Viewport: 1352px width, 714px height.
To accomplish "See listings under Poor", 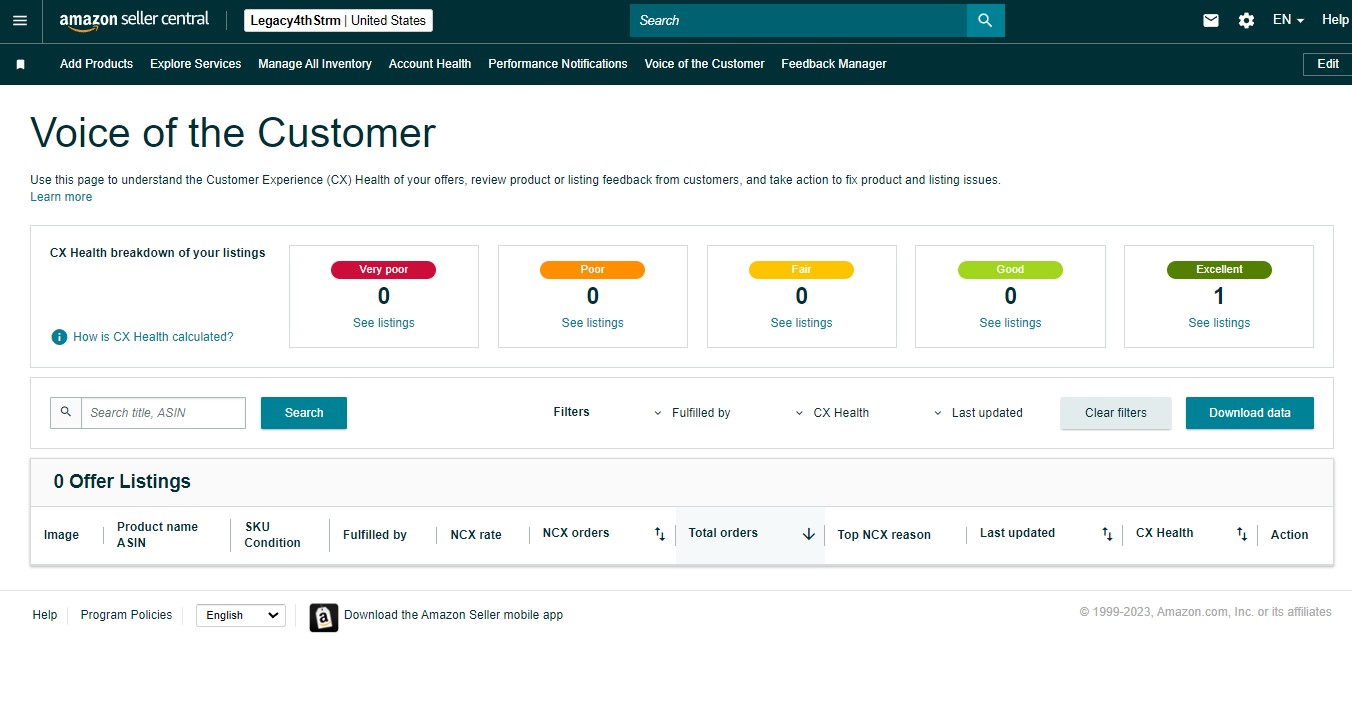I will click(593, 323).
